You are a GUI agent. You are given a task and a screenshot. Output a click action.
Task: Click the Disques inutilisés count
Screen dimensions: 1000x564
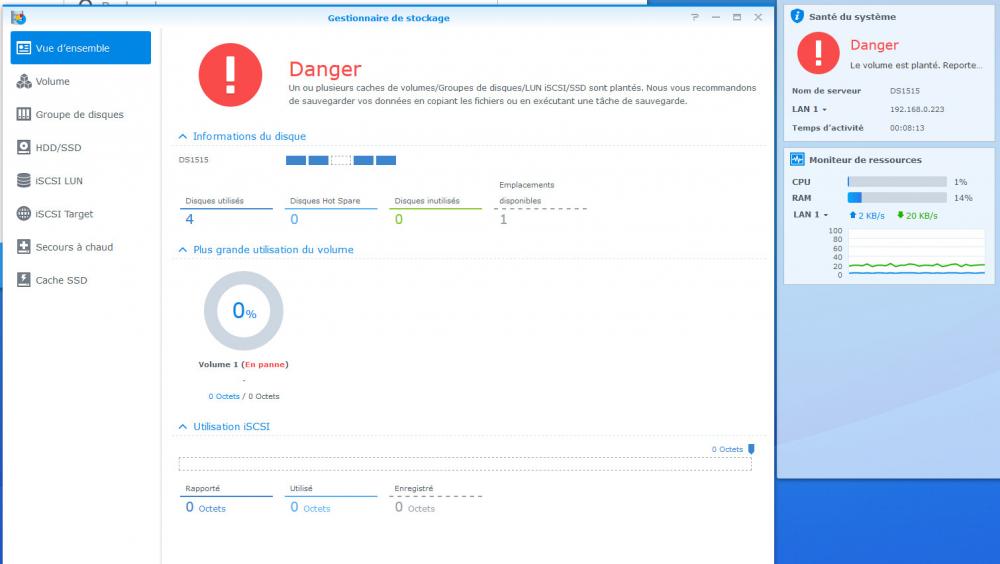coord(399,219)
